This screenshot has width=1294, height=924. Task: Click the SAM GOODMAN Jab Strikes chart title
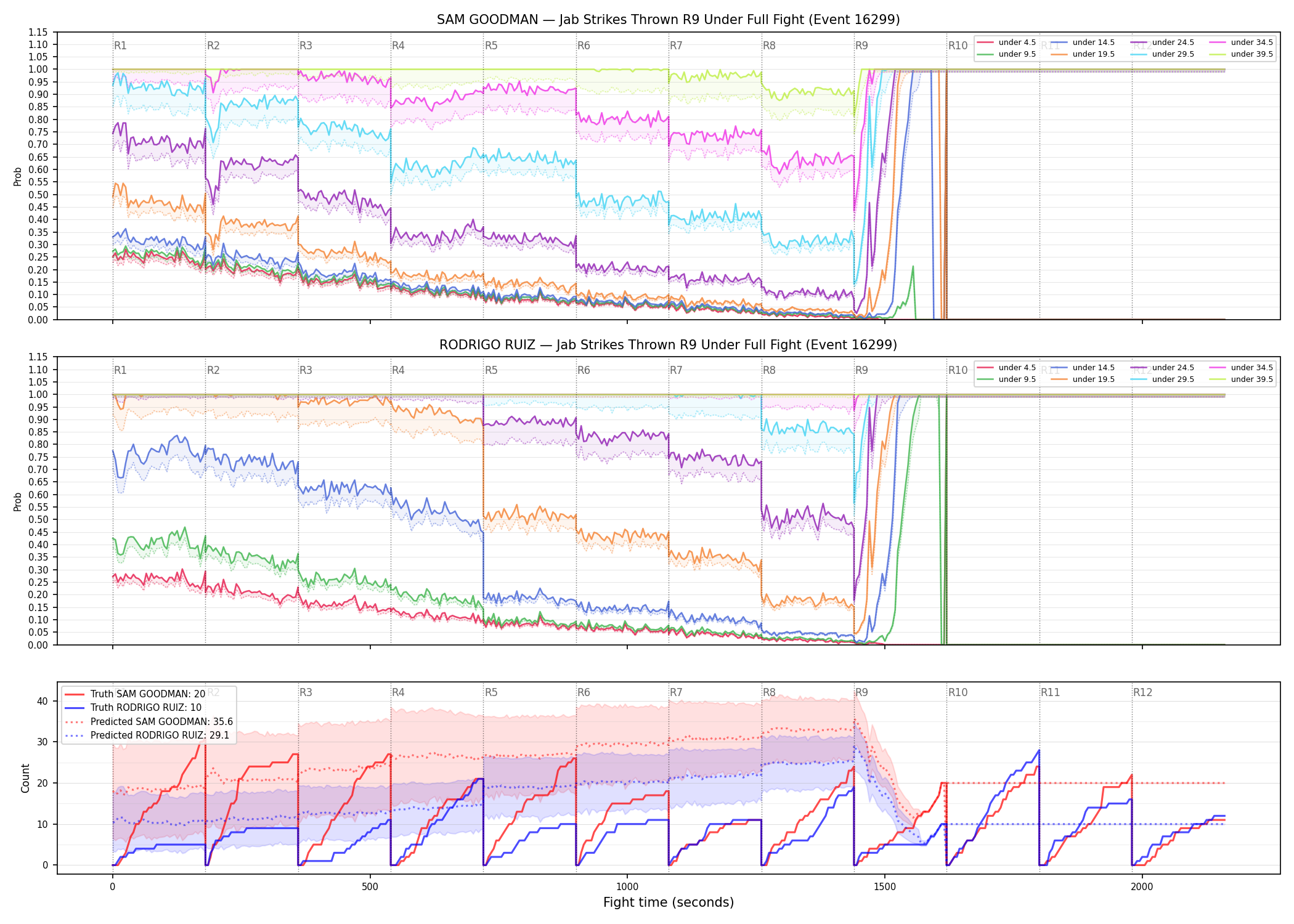(x=668, y=20)
